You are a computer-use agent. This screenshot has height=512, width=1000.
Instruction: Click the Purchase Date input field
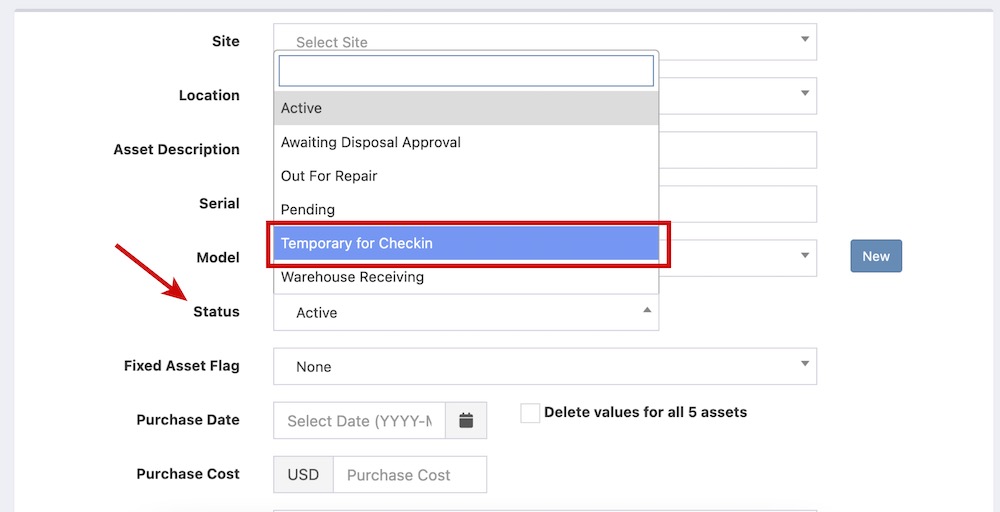(359, 421)
